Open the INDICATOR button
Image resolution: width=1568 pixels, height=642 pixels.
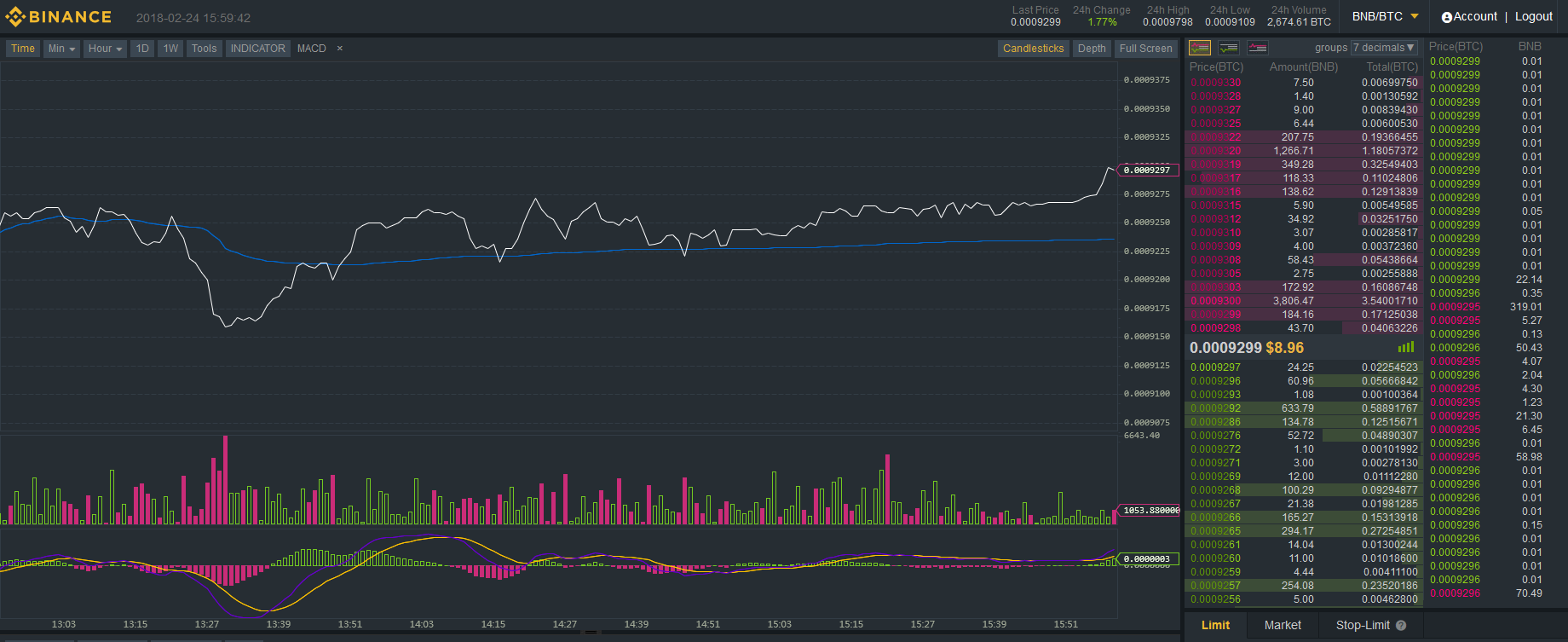pos(257,49)
